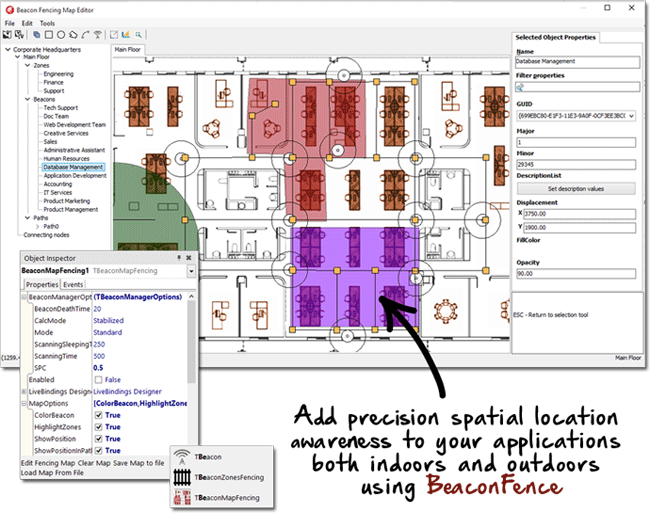Click the filter properties search icon
The image size is (650, 513).
pyautogui.click(x=520, y=87)
